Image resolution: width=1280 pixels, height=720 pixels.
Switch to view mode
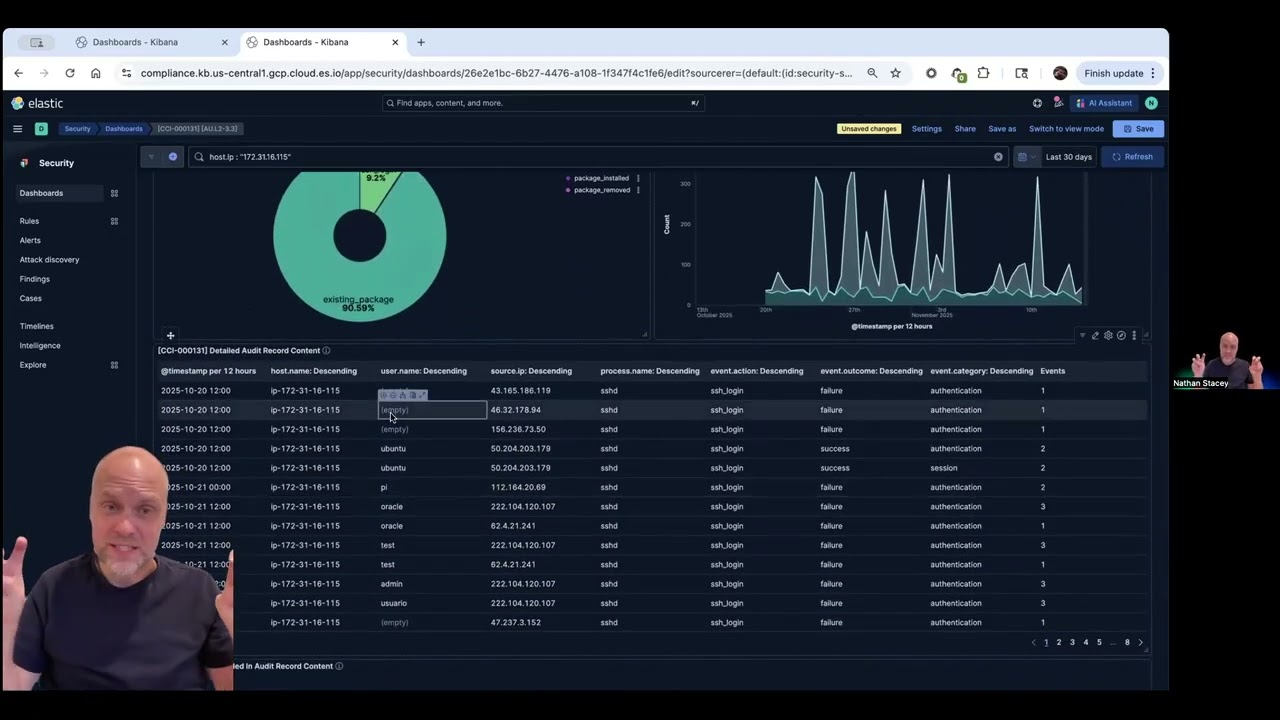point(1066,129)
